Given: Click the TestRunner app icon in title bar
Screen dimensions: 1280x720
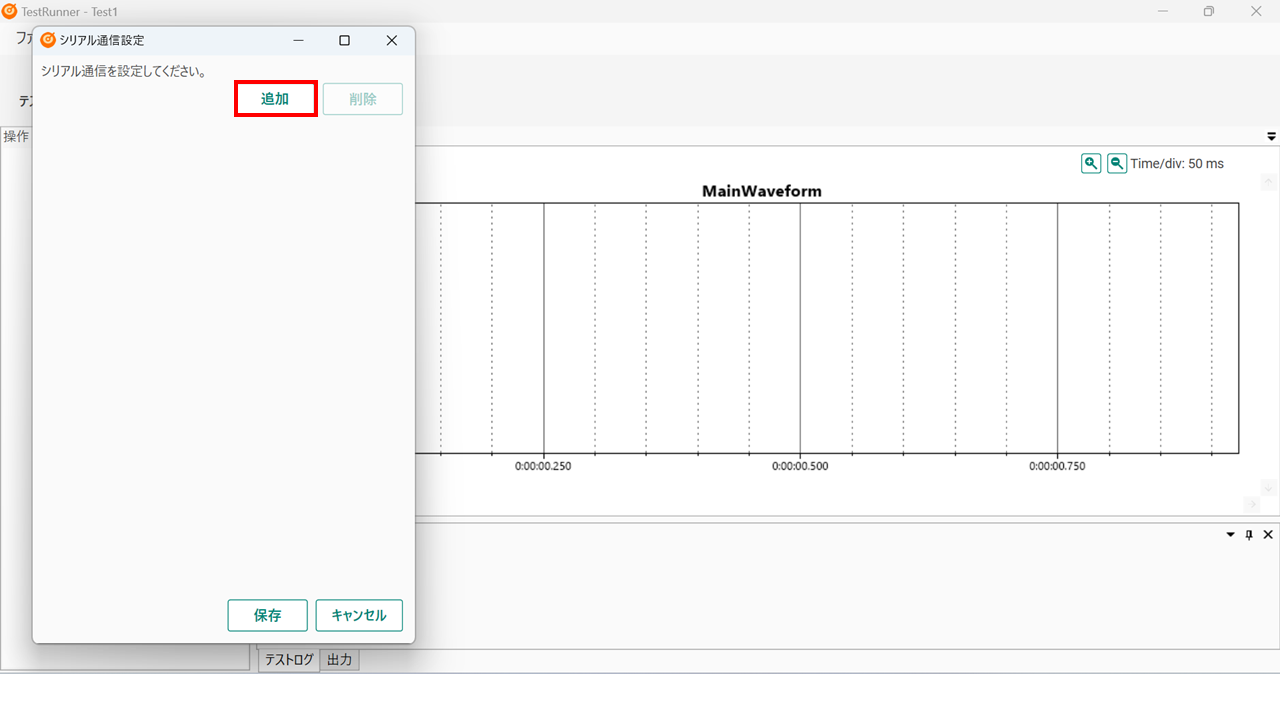Looking at the screenshot, I should click(x=10, y=11).
